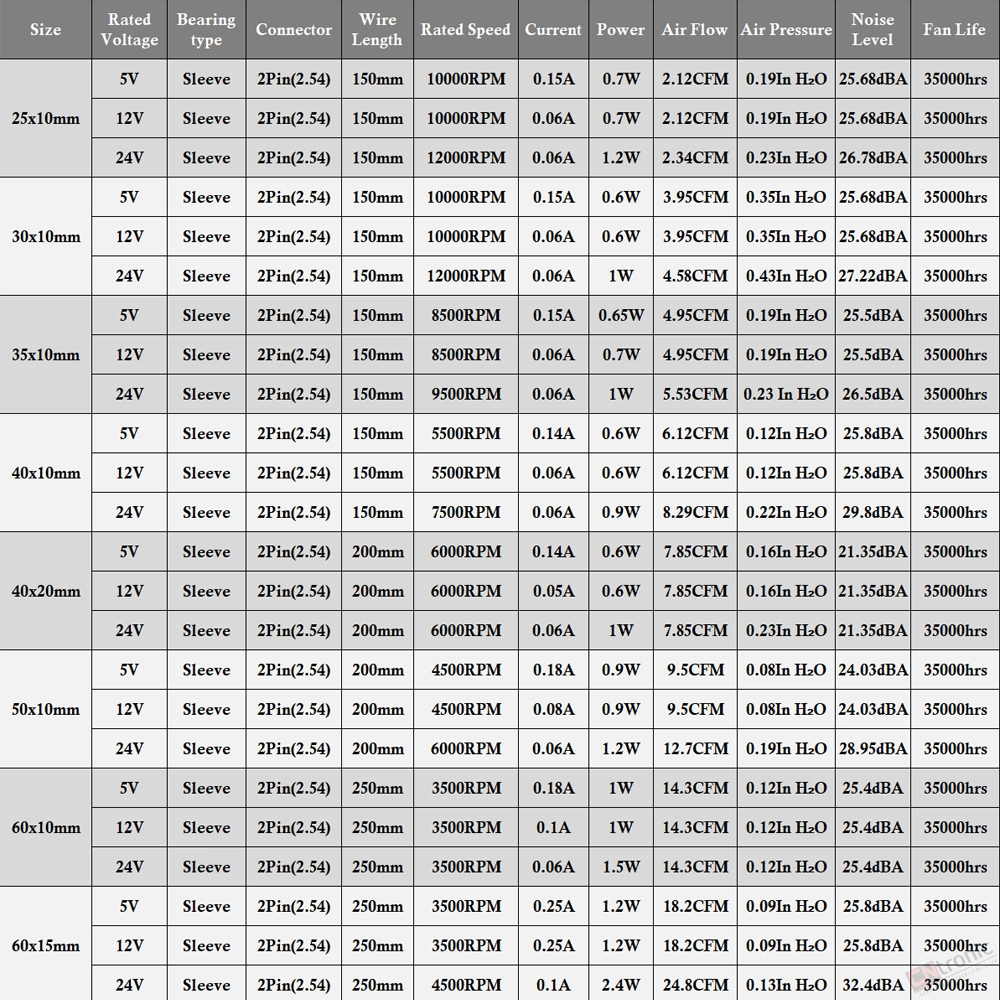This screenshot has width=1000, height=1000.
Task: Click the Air Pressure column header
Action: click(786, 29)
